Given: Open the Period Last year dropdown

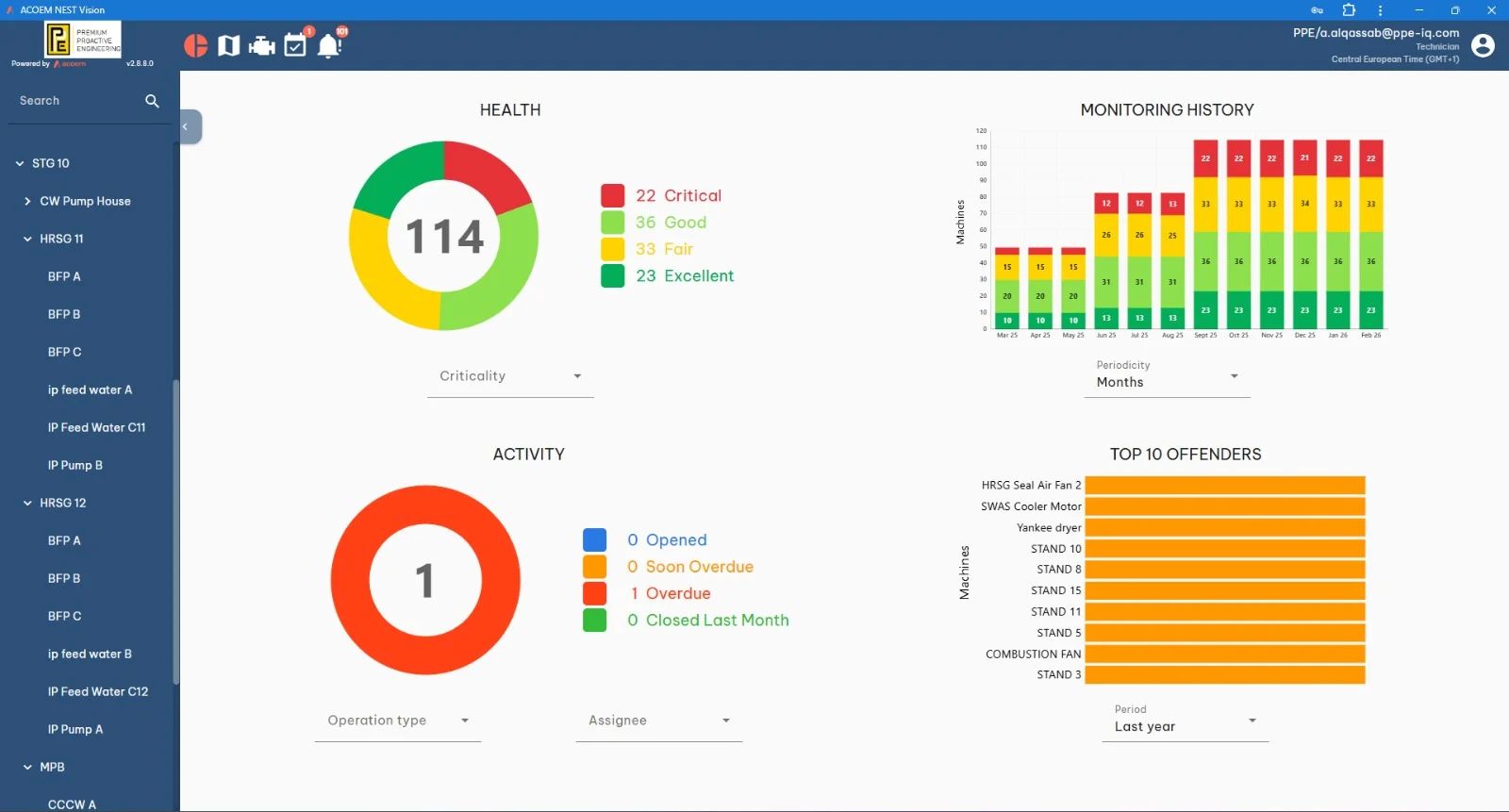Looking at the screenshot, I should (x=1186, y=720).
